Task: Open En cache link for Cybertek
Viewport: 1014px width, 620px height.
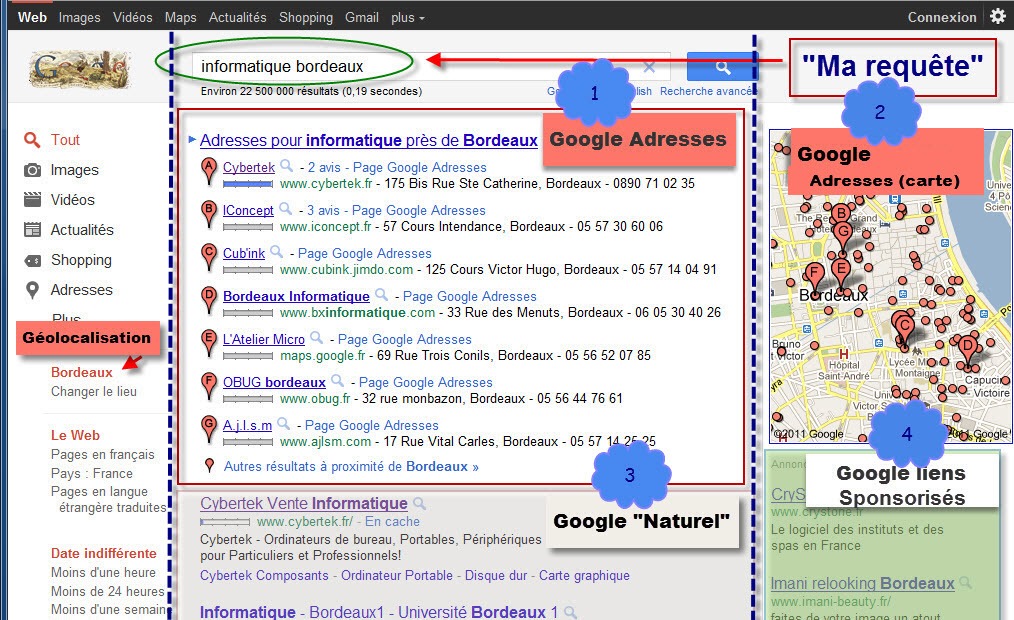Action: coord(393,522)
